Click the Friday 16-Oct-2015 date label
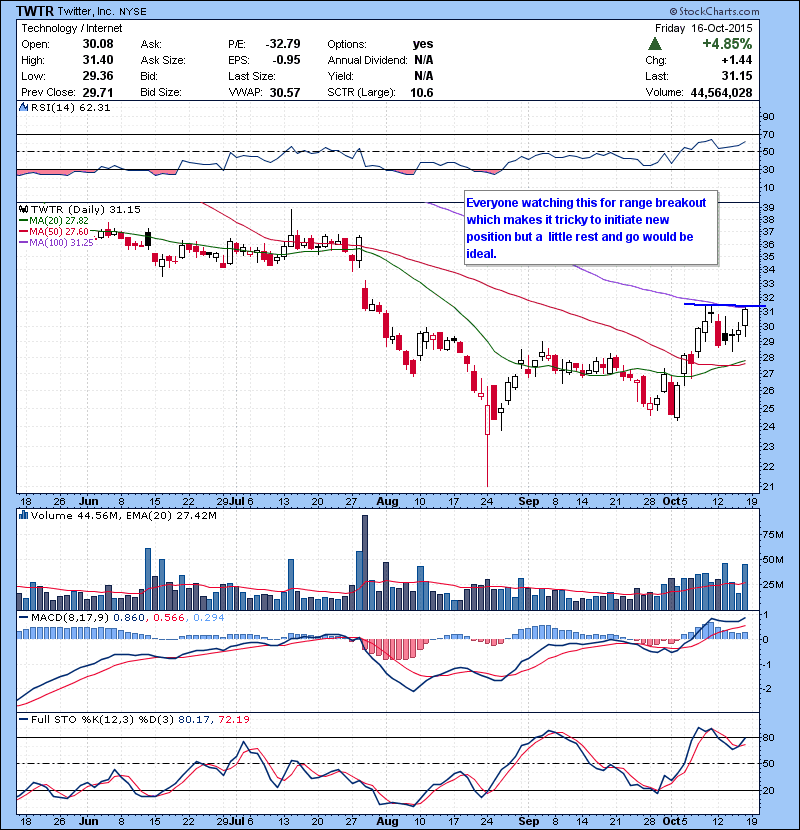 coord(703,28)
